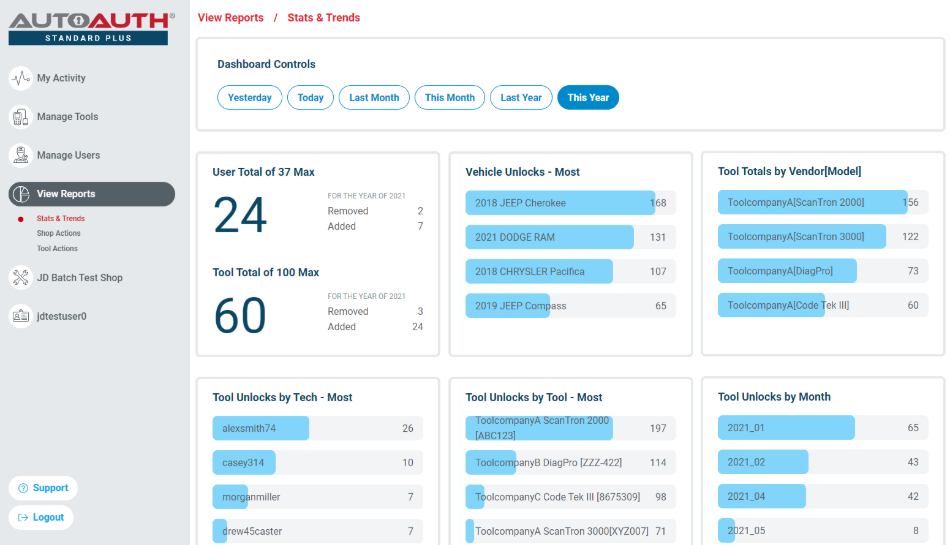This screenshot has height=545, width=950.
Task: Click the Support question mark icon
Action: pyautogui.click(x=22, y=488)
